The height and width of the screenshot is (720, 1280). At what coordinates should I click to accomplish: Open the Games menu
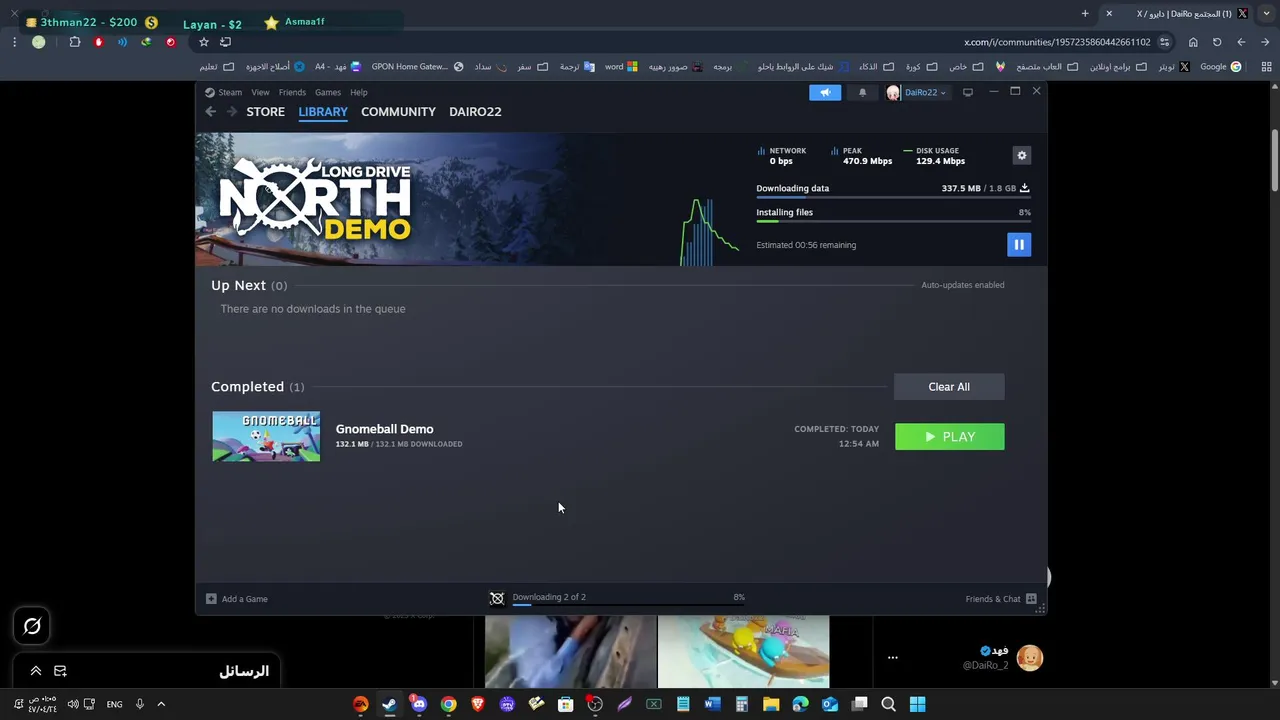click(328, 92)
